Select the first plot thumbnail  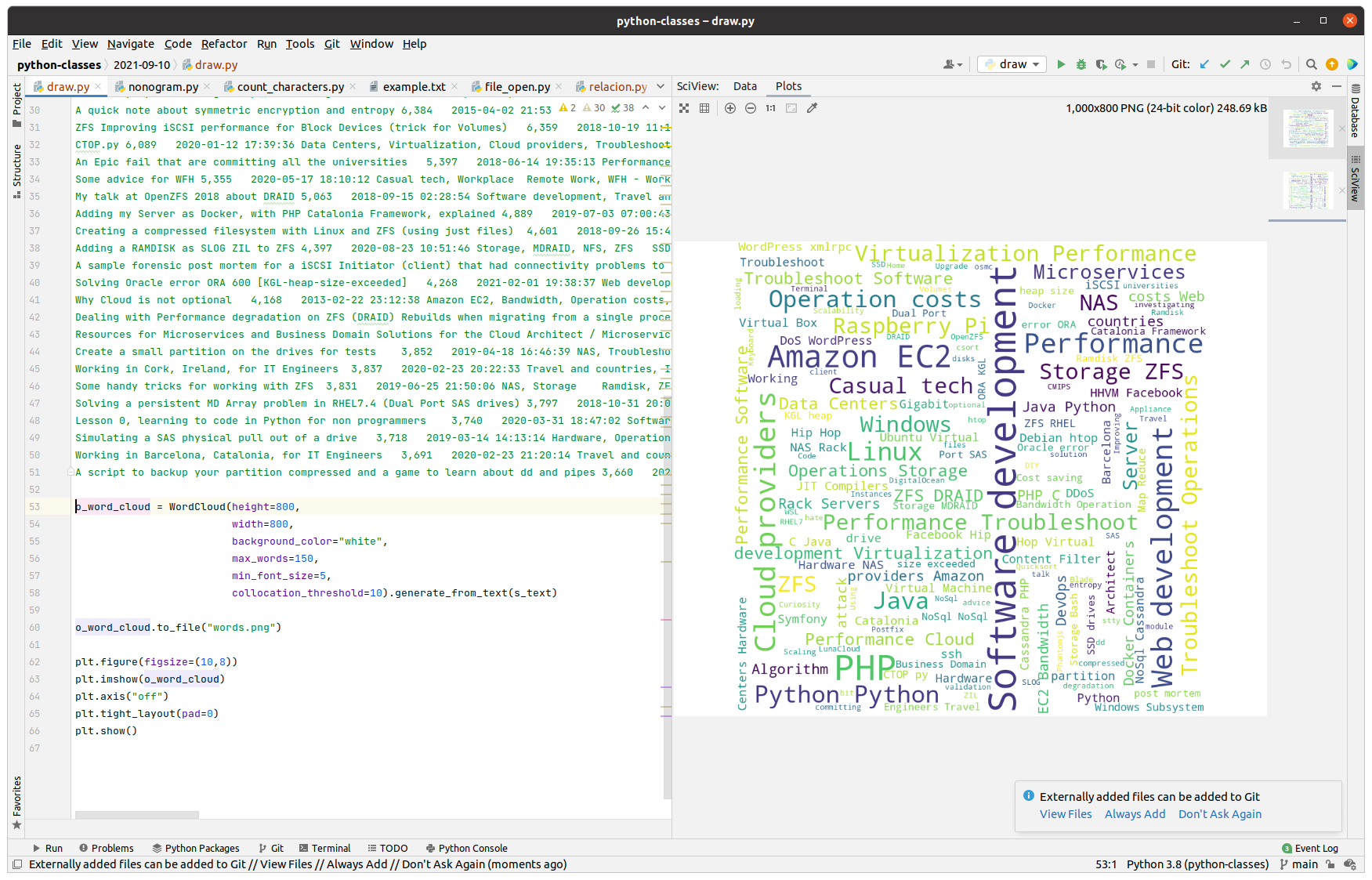point(1308,128)
